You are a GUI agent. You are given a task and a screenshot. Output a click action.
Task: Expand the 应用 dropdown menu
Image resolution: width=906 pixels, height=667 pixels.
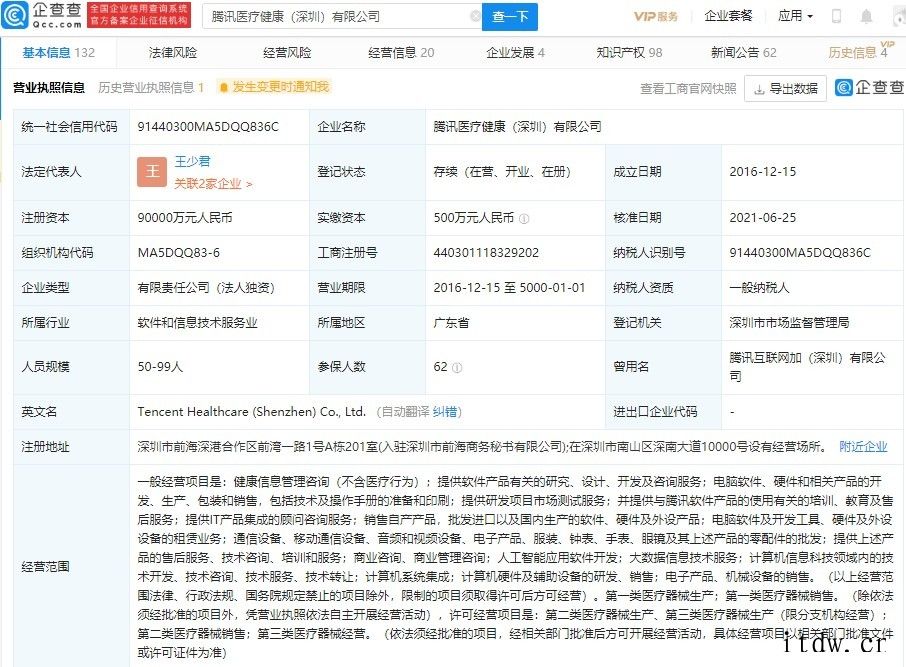click(795, 16)
